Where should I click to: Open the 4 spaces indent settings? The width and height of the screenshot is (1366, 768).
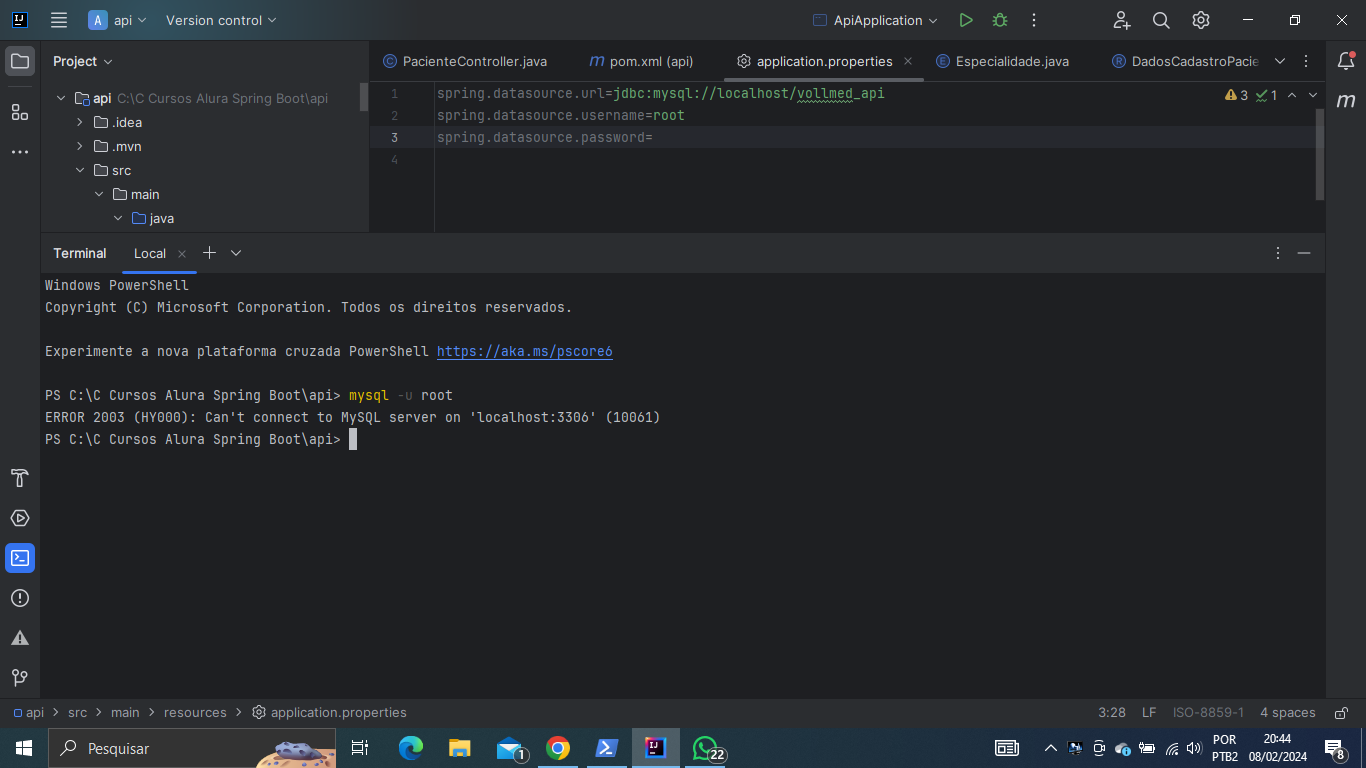click(1288, 713)
